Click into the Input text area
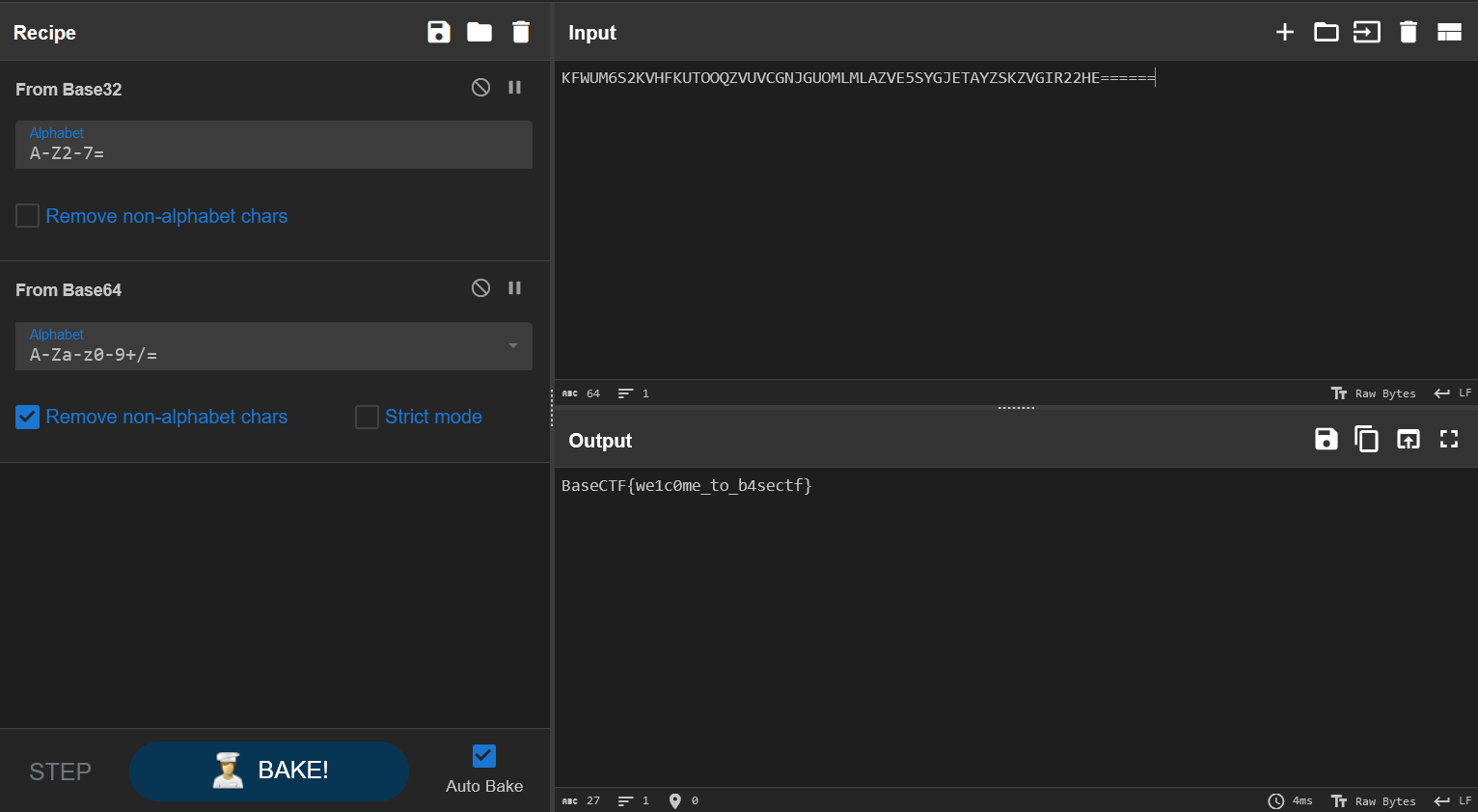 [x=1015, y=220]
